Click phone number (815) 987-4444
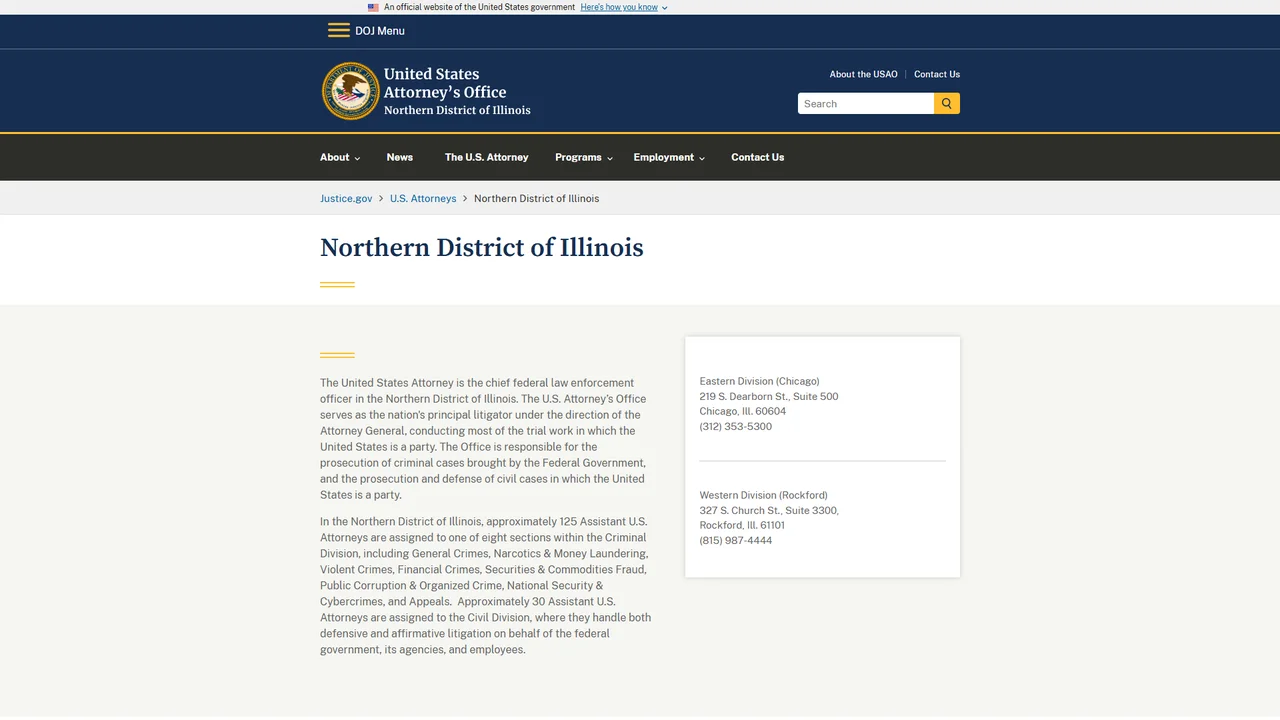Screen dimensions: 1280x720 pyautogui.click(x=736, y=540)
